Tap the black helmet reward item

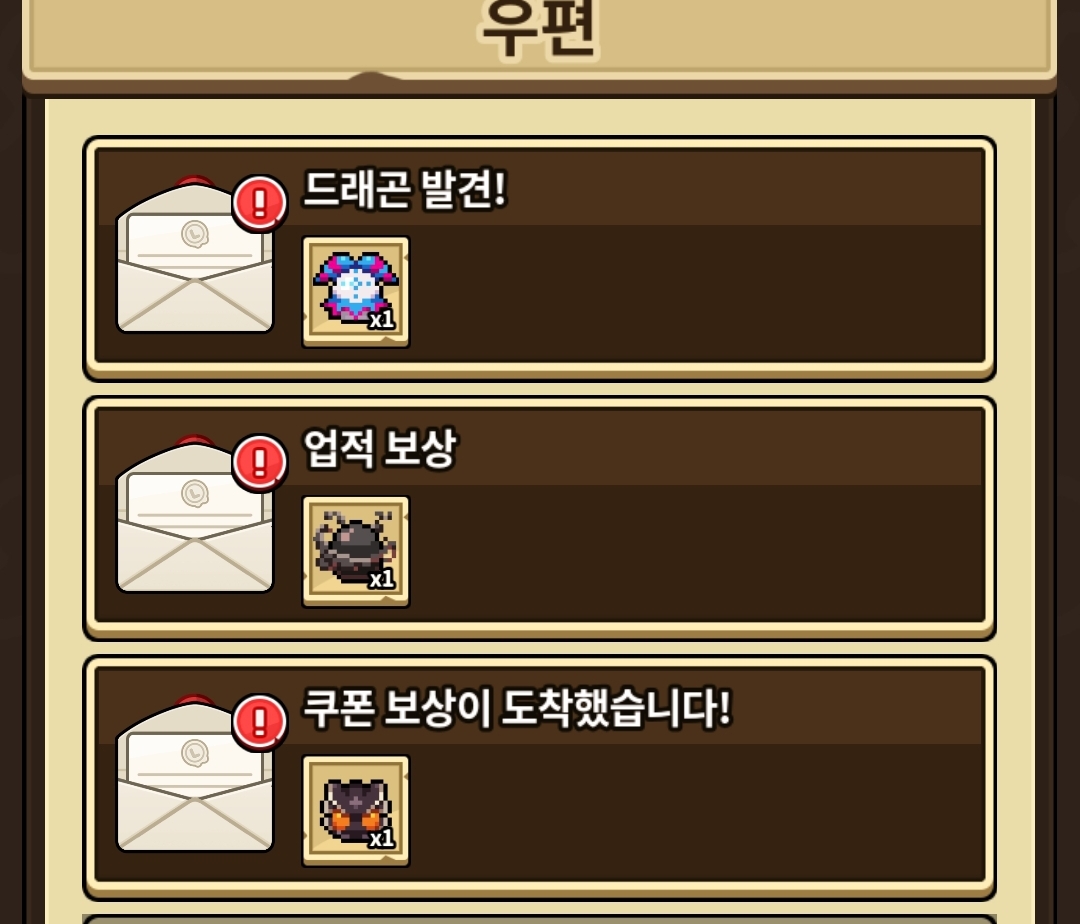tap(355, 552)
